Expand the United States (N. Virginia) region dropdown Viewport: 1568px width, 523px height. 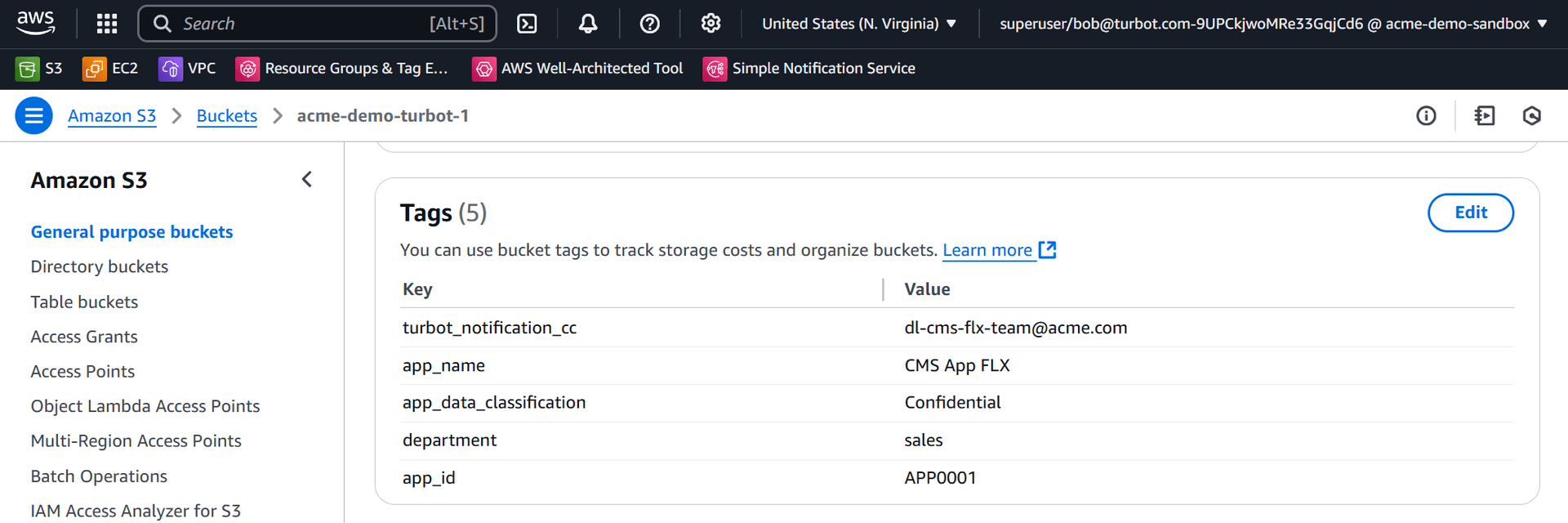click(859, 24)
